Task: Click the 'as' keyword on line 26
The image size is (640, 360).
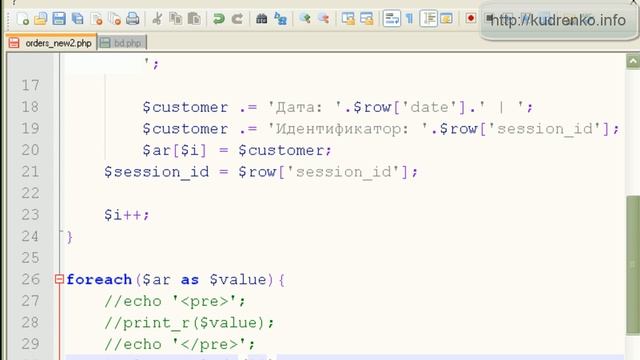Action: coord(190,280)
